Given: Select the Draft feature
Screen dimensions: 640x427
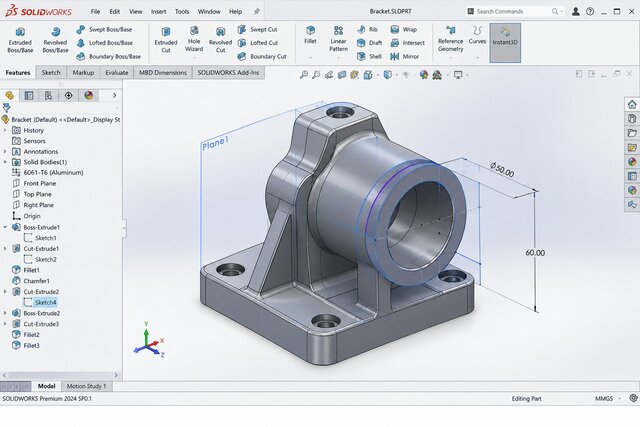Looking at the screenshot, I should (x=370, y=43).
